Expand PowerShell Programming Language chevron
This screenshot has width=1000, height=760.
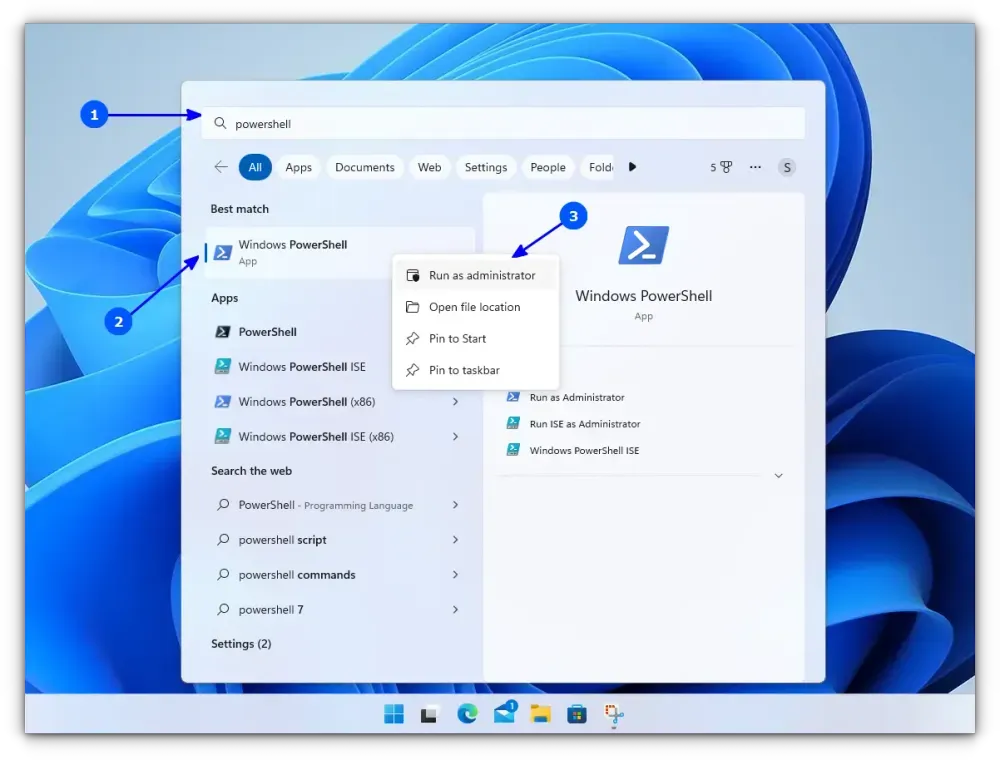click(455, 505)
